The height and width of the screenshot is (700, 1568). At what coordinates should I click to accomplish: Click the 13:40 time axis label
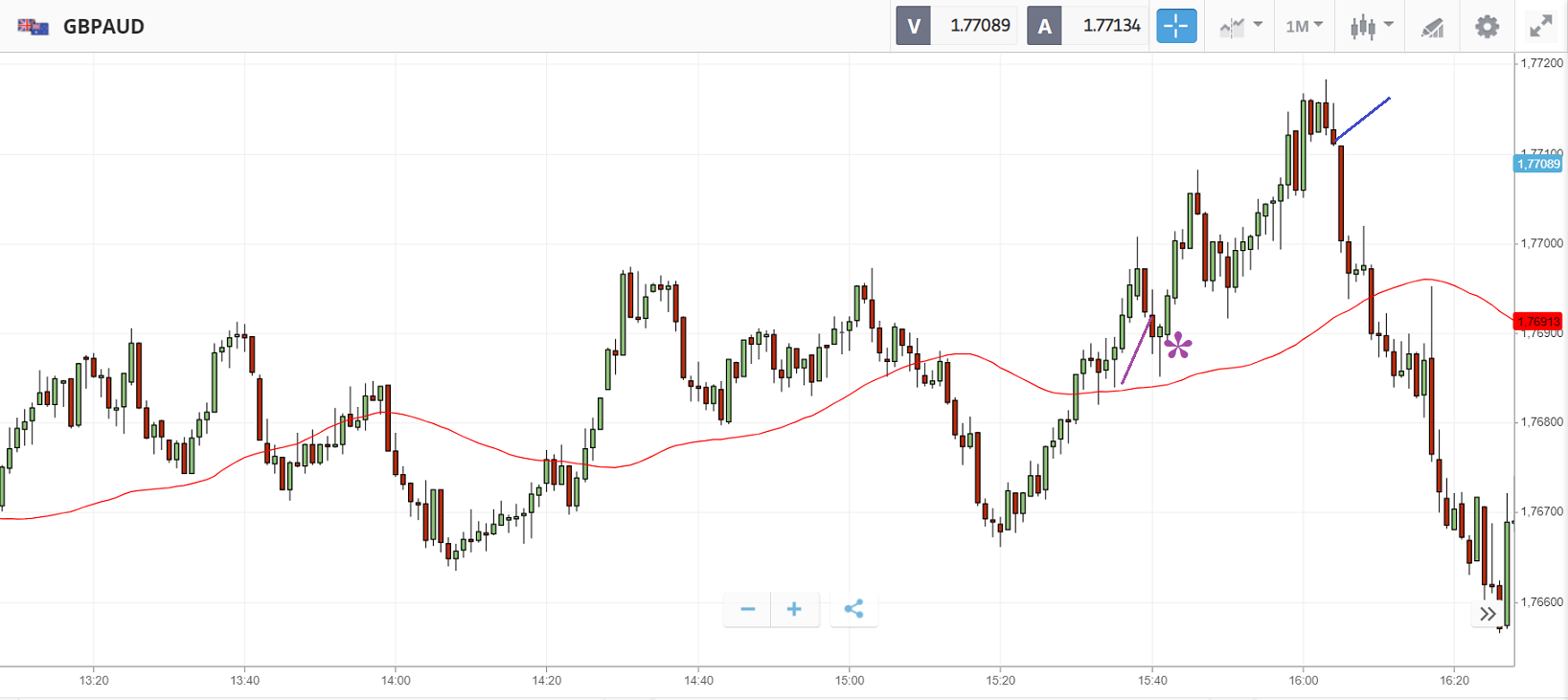[x=245, y=681]
